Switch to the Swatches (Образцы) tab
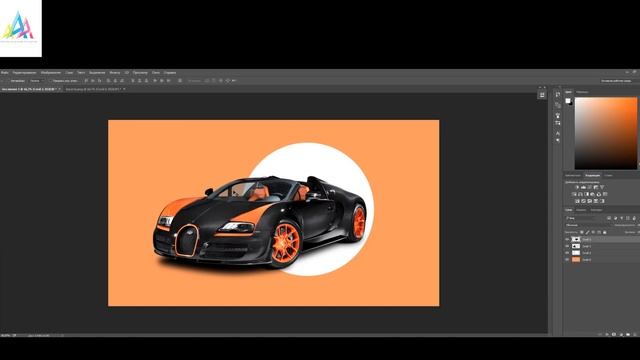640x360 pixels. click(582, 92)
